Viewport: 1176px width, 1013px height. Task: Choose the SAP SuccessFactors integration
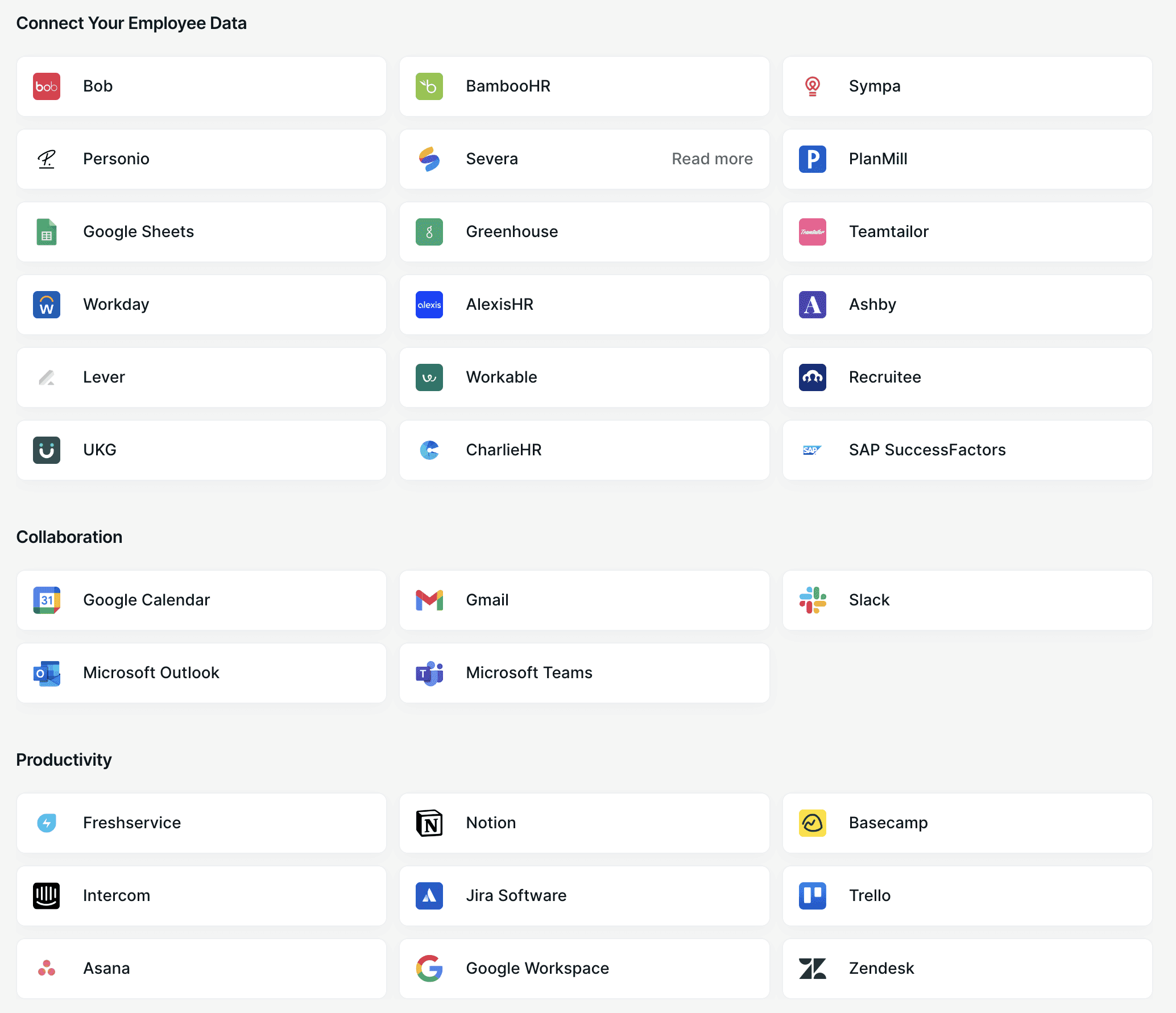967,450
